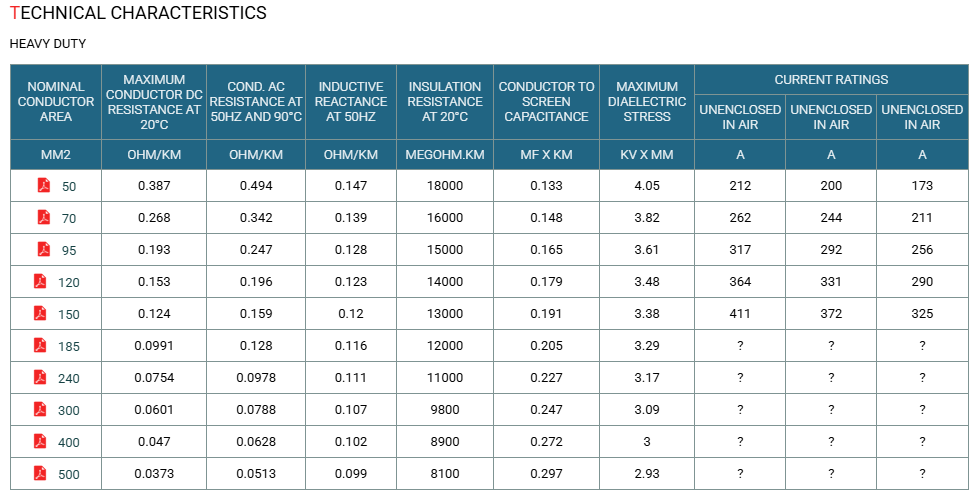Open the PDF icon for 240 mm2

(x=40, y=377)
